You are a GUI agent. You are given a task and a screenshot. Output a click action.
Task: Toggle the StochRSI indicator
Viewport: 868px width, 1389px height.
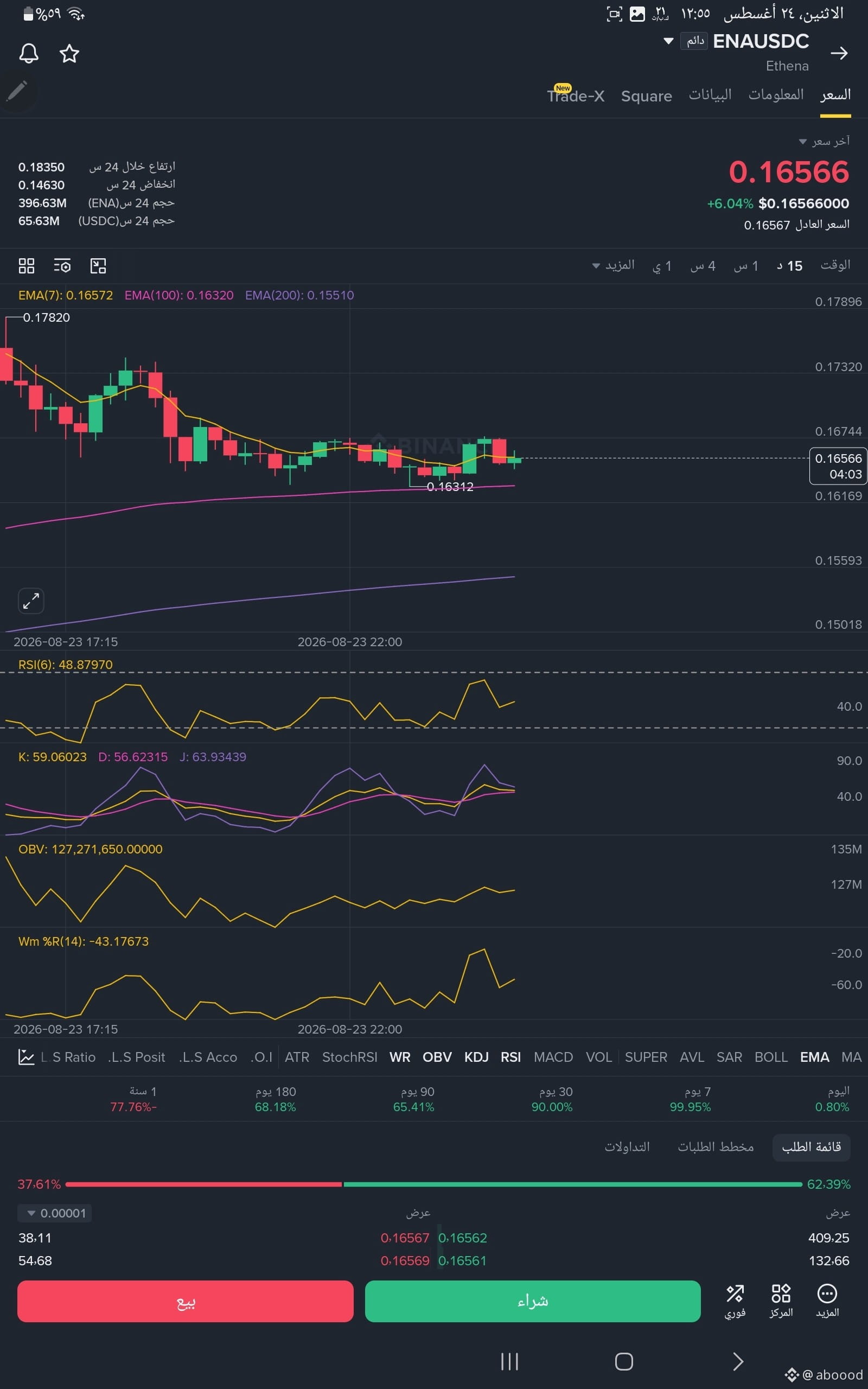click(349, 1057)
